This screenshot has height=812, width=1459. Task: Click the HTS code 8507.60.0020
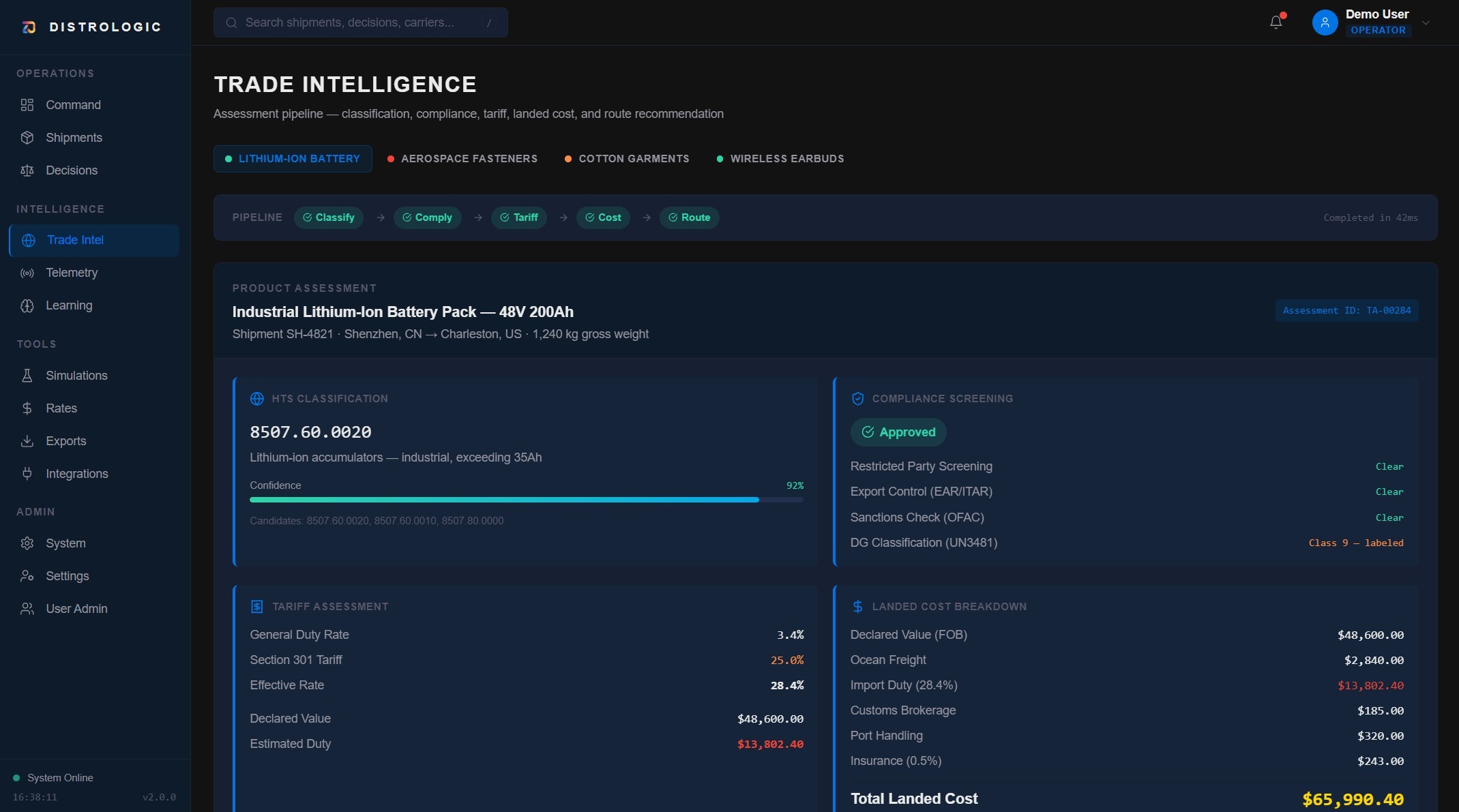pos(310,432)
